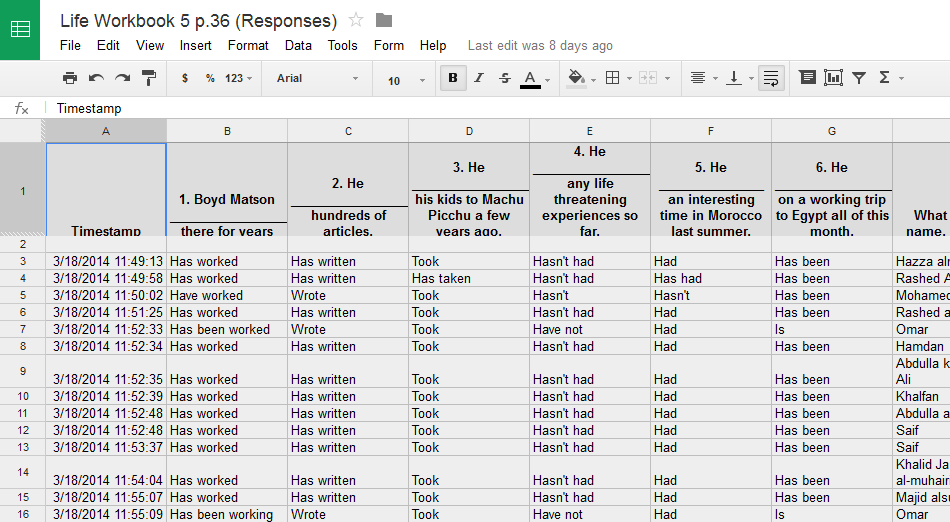Screen dimensions: 950x522
Task: Insert a chart from toolbar
Action: click(x=833, y=78)
